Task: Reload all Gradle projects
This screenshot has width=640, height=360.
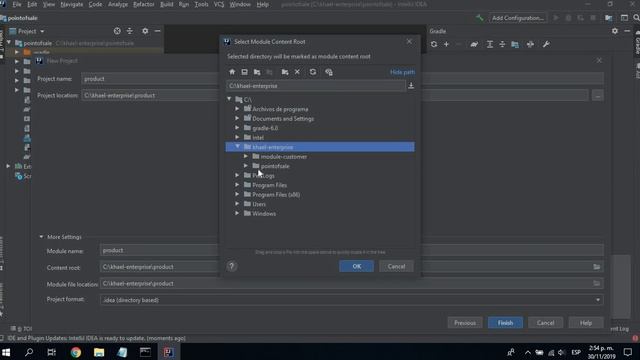Action: coord(434,44)
